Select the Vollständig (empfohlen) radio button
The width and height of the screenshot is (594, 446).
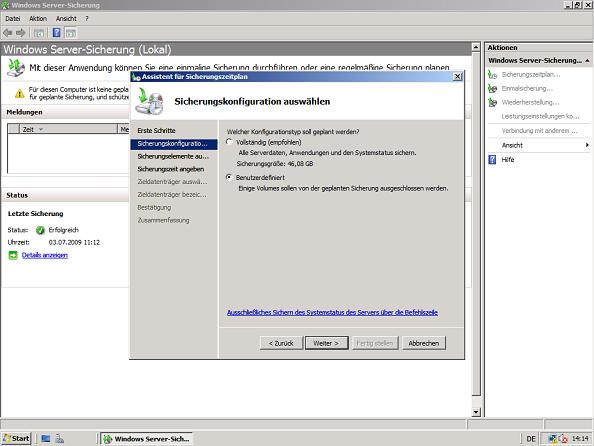pos(229,142)
